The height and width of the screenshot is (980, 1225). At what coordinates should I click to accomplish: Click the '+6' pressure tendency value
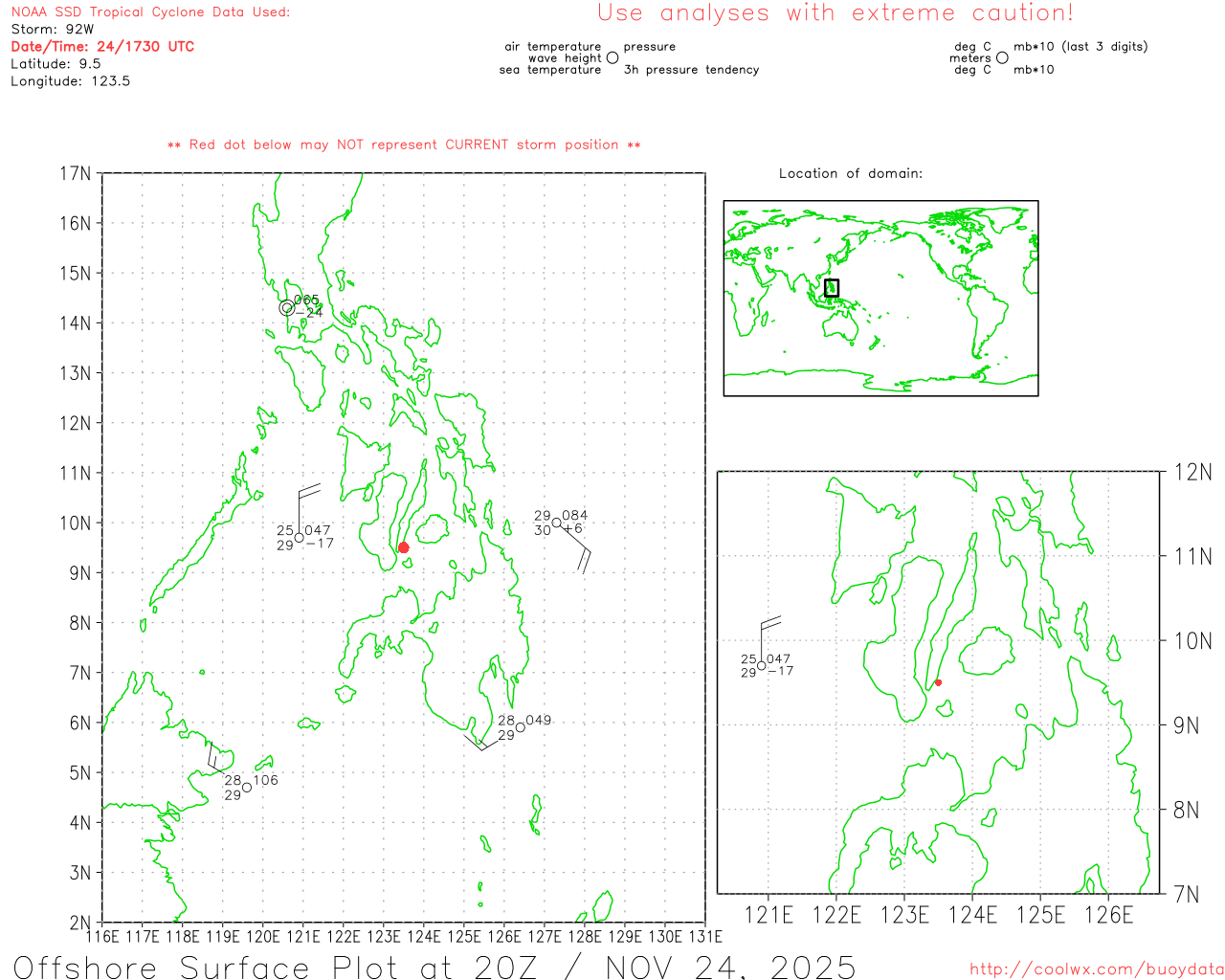(x=572, y=528)
